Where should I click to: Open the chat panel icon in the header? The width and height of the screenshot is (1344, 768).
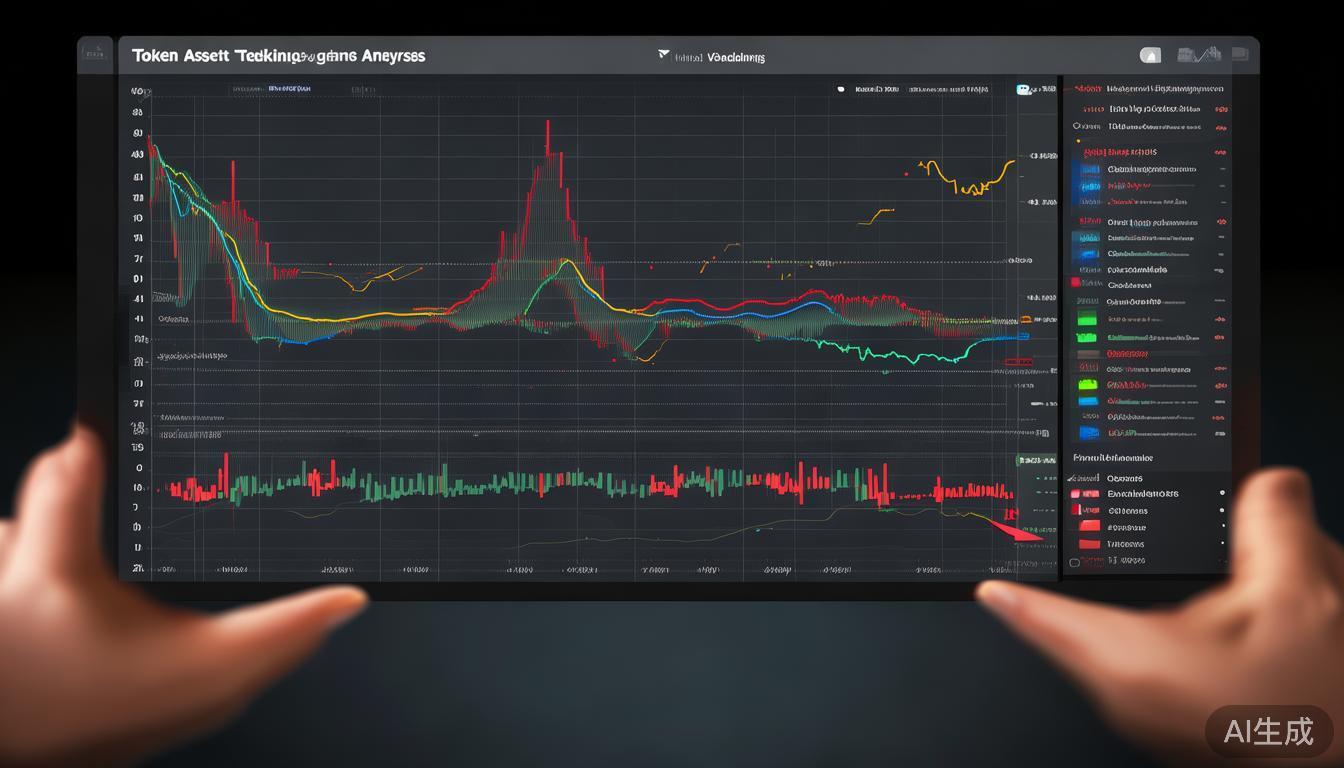click(x=1240, y=55)
